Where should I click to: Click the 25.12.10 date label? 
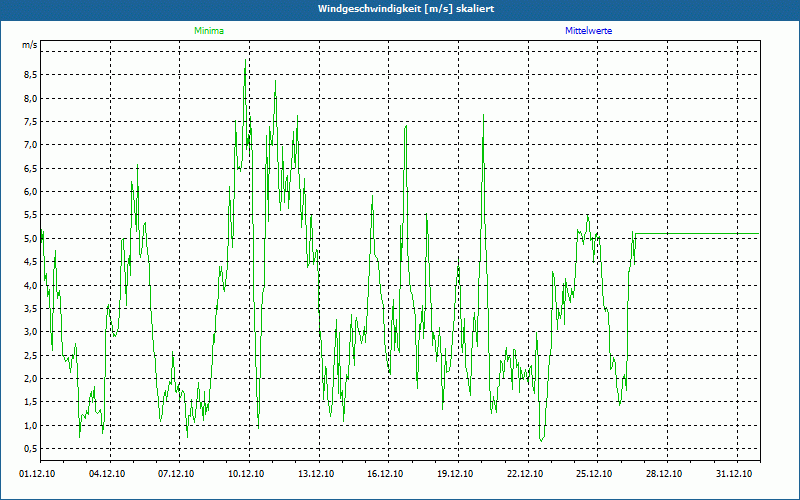click(594, 474)
